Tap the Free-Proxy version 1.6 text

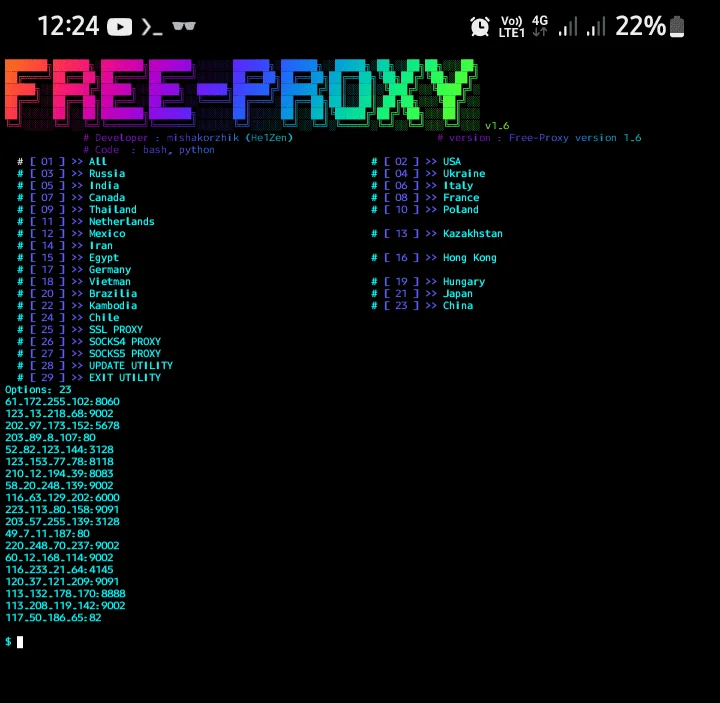(x=575, y=138)
